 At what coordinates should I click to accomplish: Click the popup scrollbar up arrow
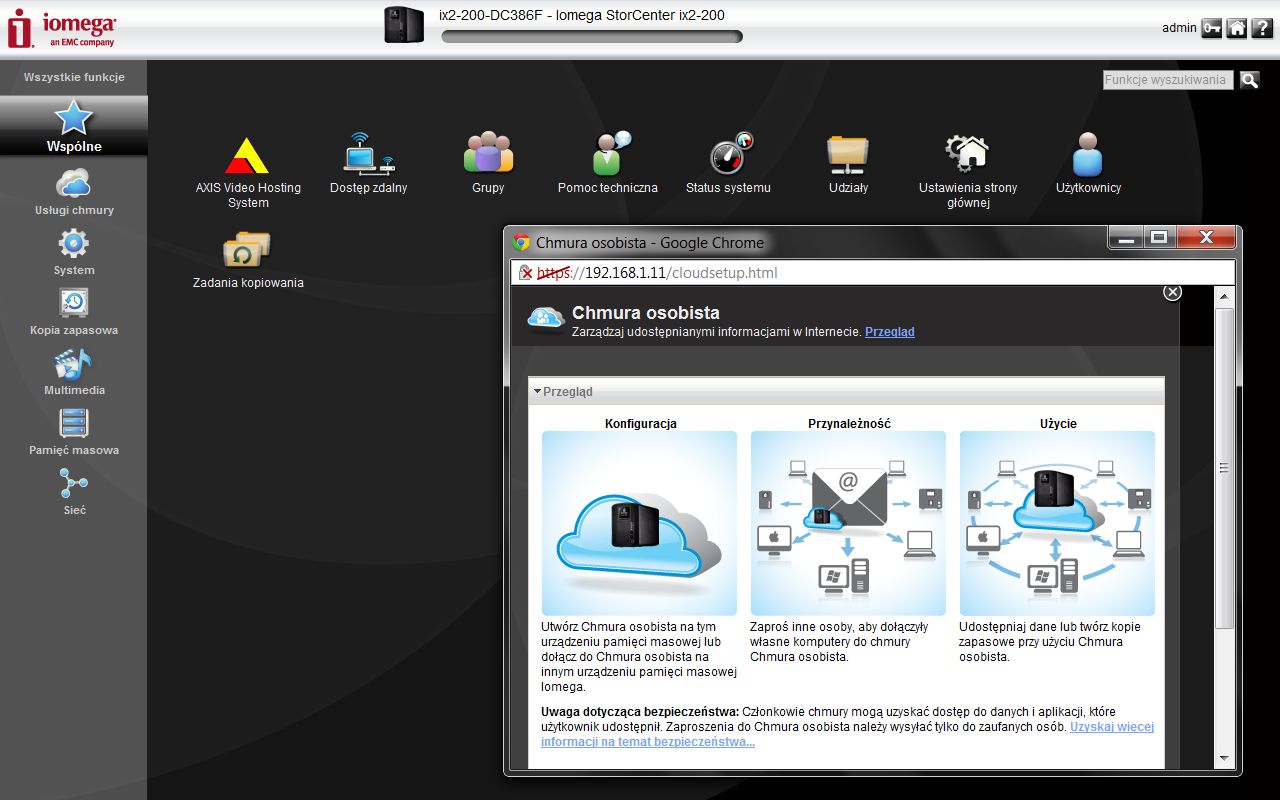pyautogui.click(x=1225, y=296)
